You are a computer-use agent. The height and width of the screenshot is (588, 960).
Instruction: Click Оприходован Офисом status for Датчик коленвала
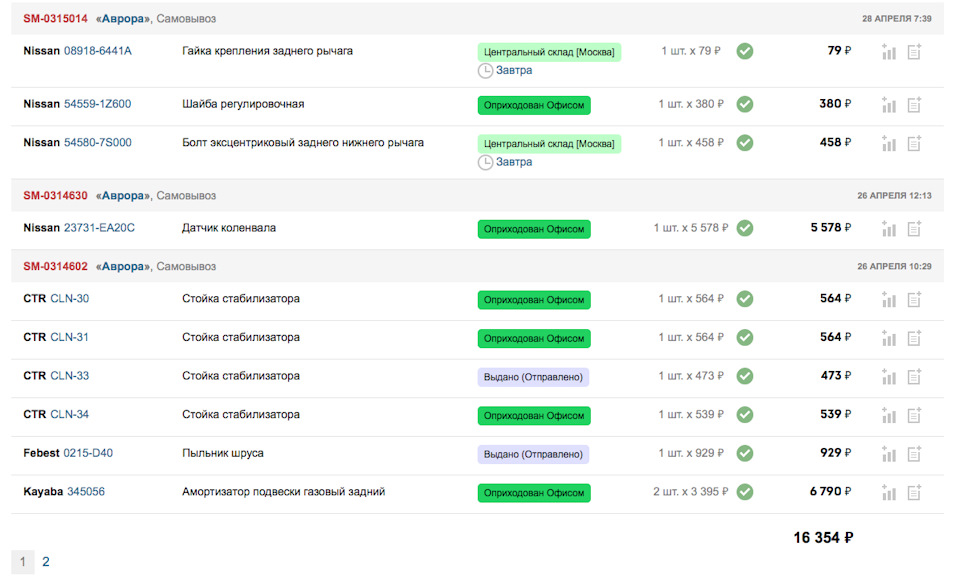point(534,229)
